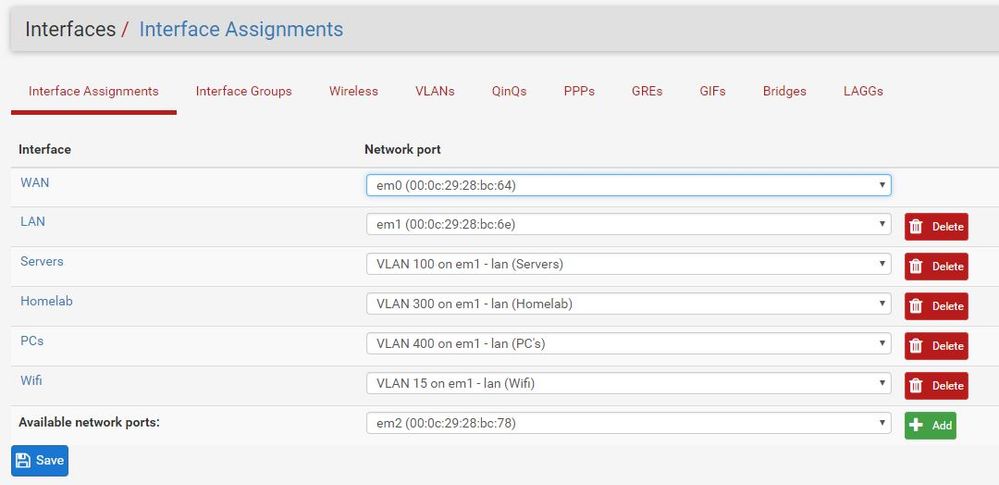Open the Homelab interface link
Screen dimensions: 999x485
46,301
